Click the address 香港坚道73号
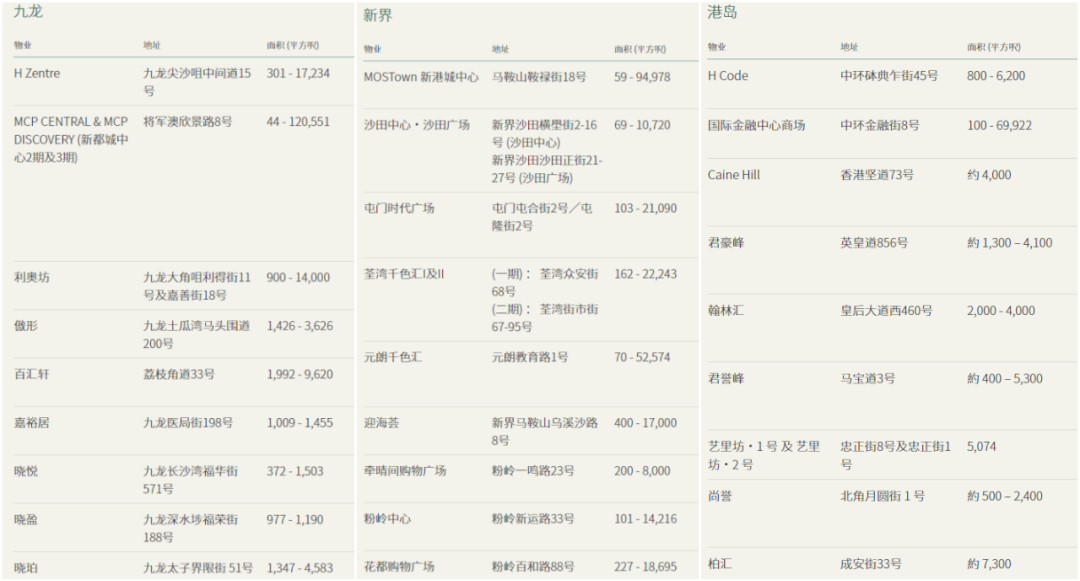Image resolution: width=1080 pixels, height=581 pixels. pyautogui.click(x=877, y=175)
